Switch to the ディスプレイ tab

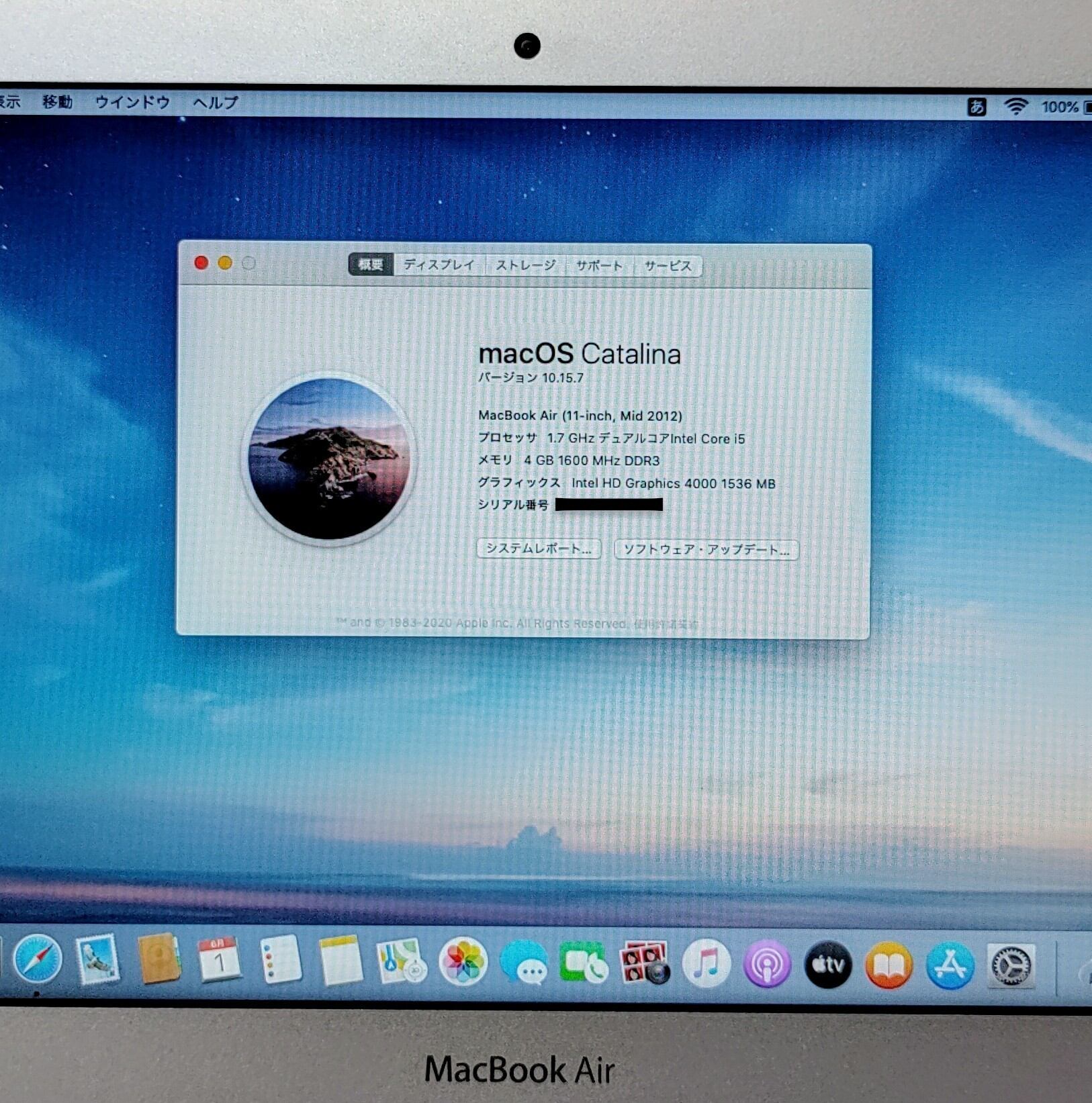[439, 265]
